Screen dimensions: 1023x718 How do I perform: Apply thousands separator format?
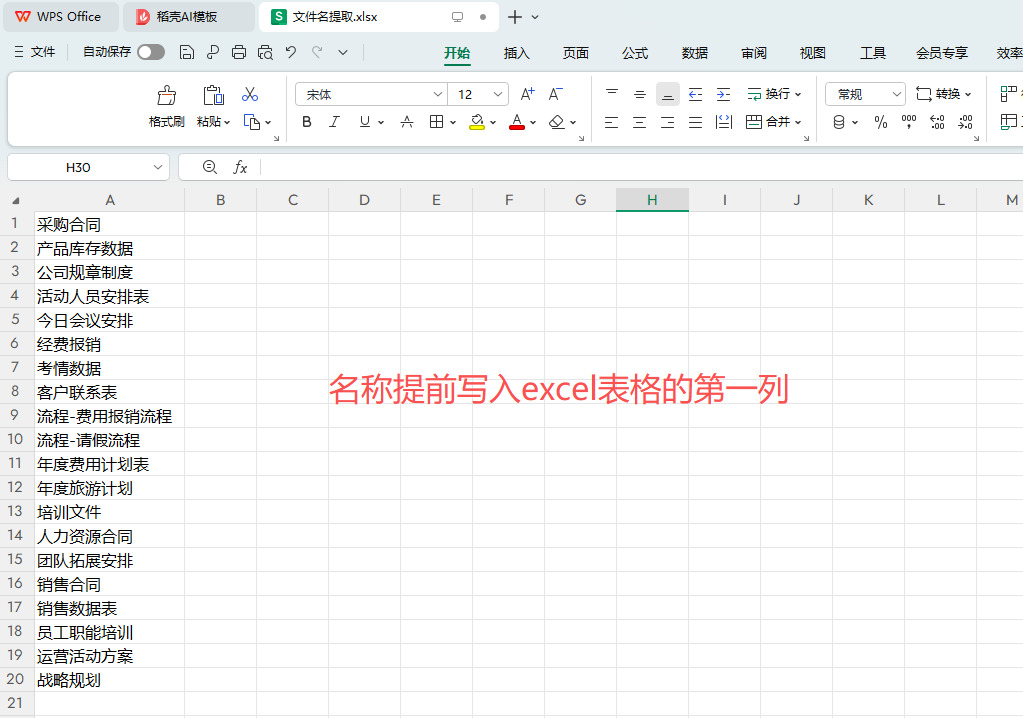pos(909,122)
